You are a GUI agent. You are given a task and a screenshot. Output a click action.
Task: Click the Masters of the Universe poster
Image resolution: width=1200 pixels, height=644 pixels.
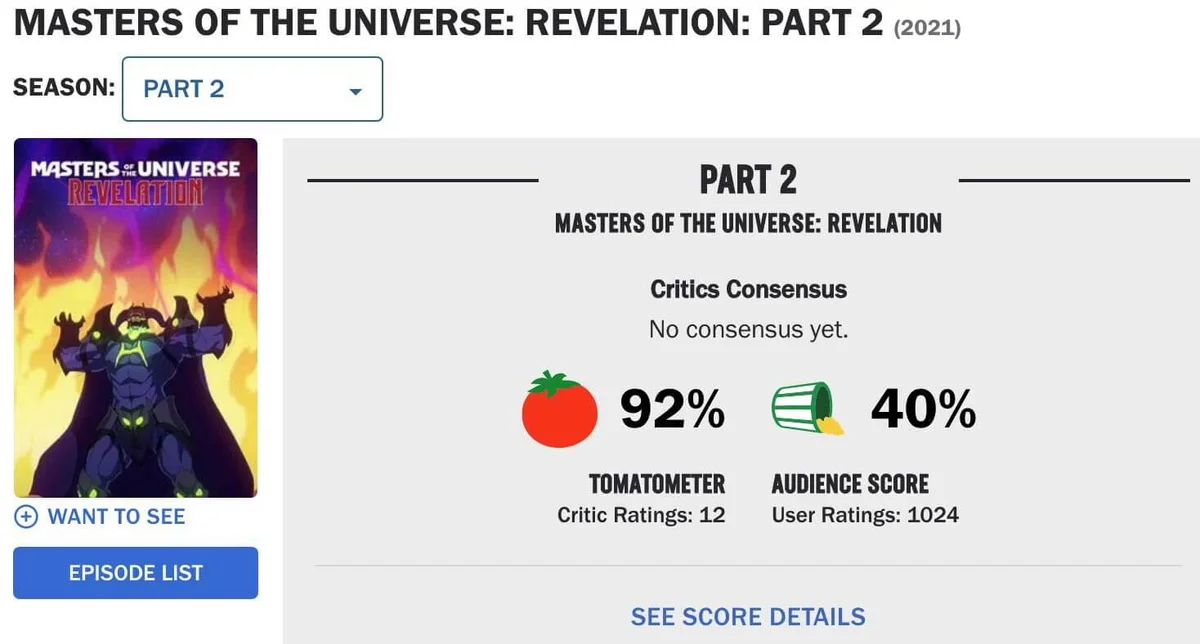135,318
